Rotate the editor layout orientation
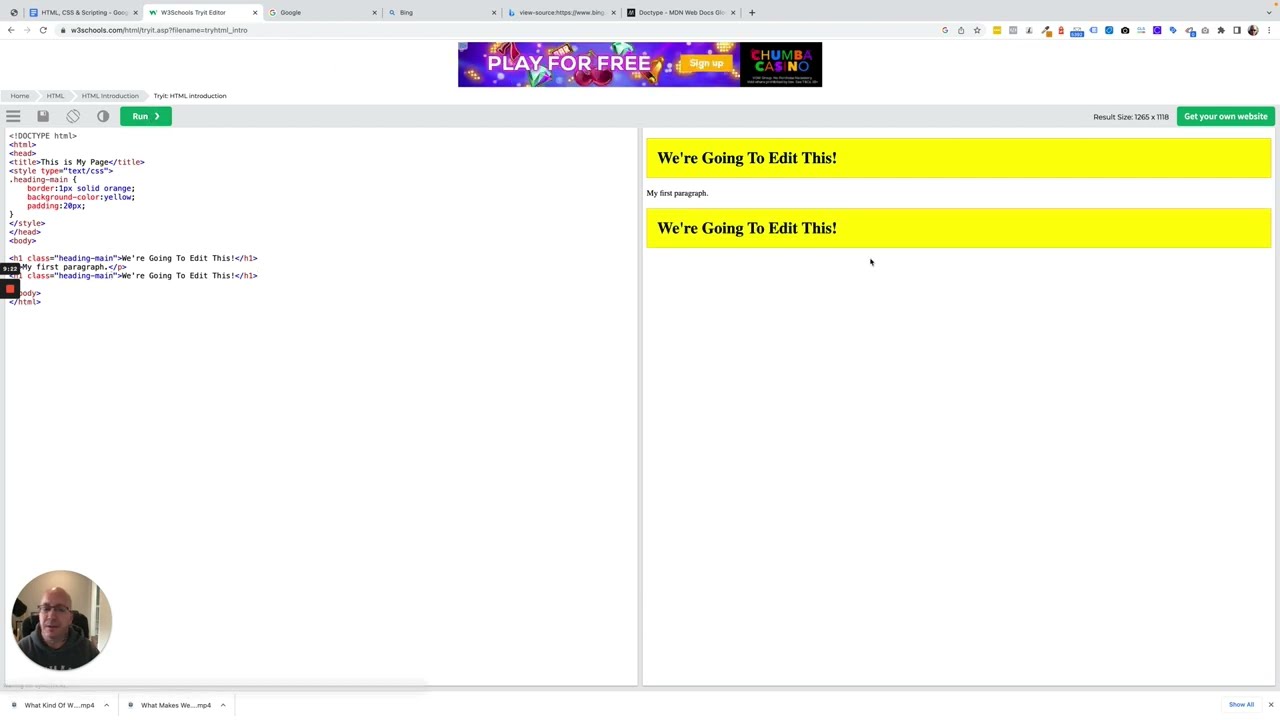The height and width of the screenshot is (720, 1280). click(73, 116)
